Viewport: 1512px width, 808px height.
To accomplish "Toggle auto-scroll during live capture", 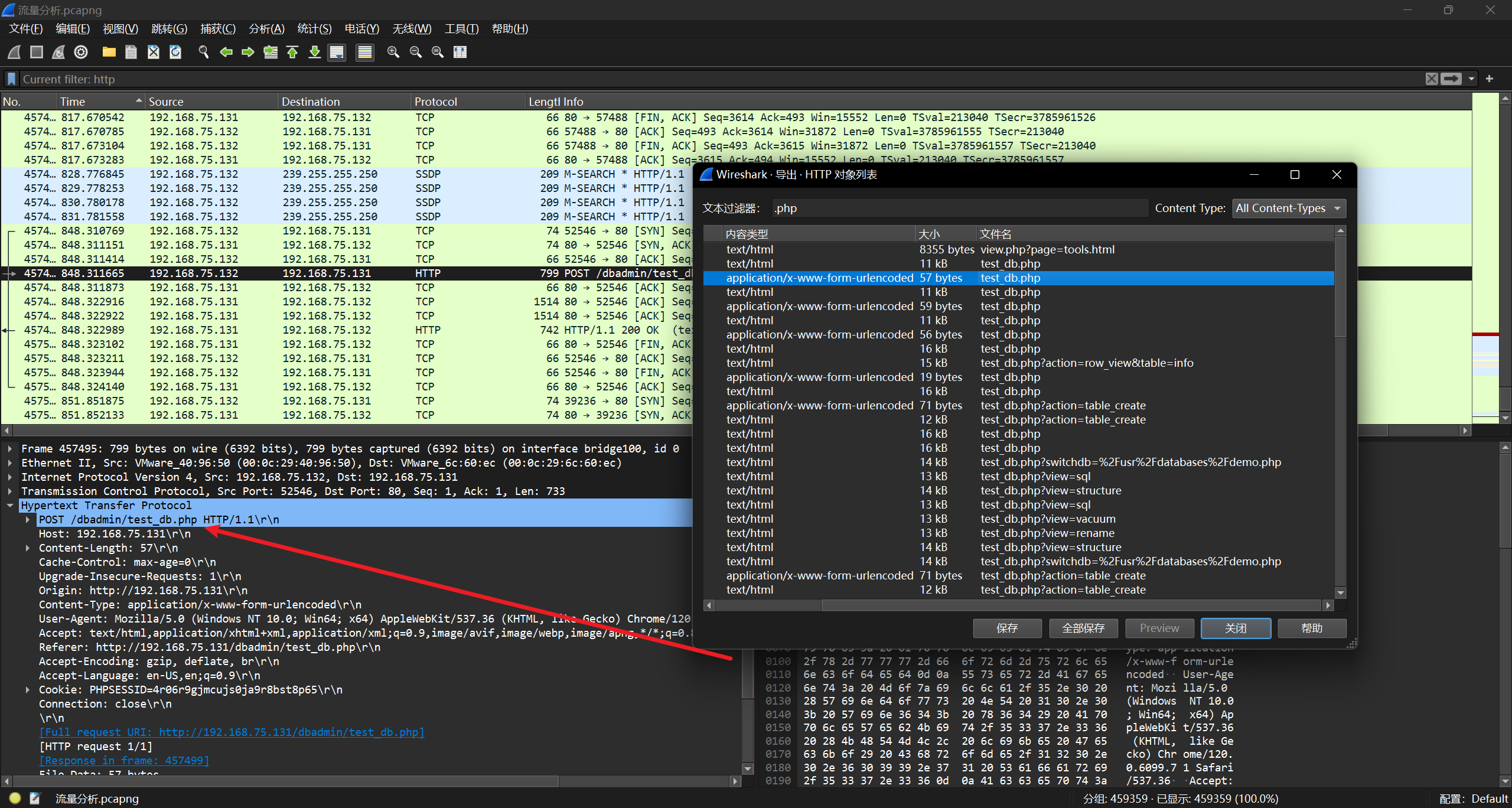I will coord(337,53).
